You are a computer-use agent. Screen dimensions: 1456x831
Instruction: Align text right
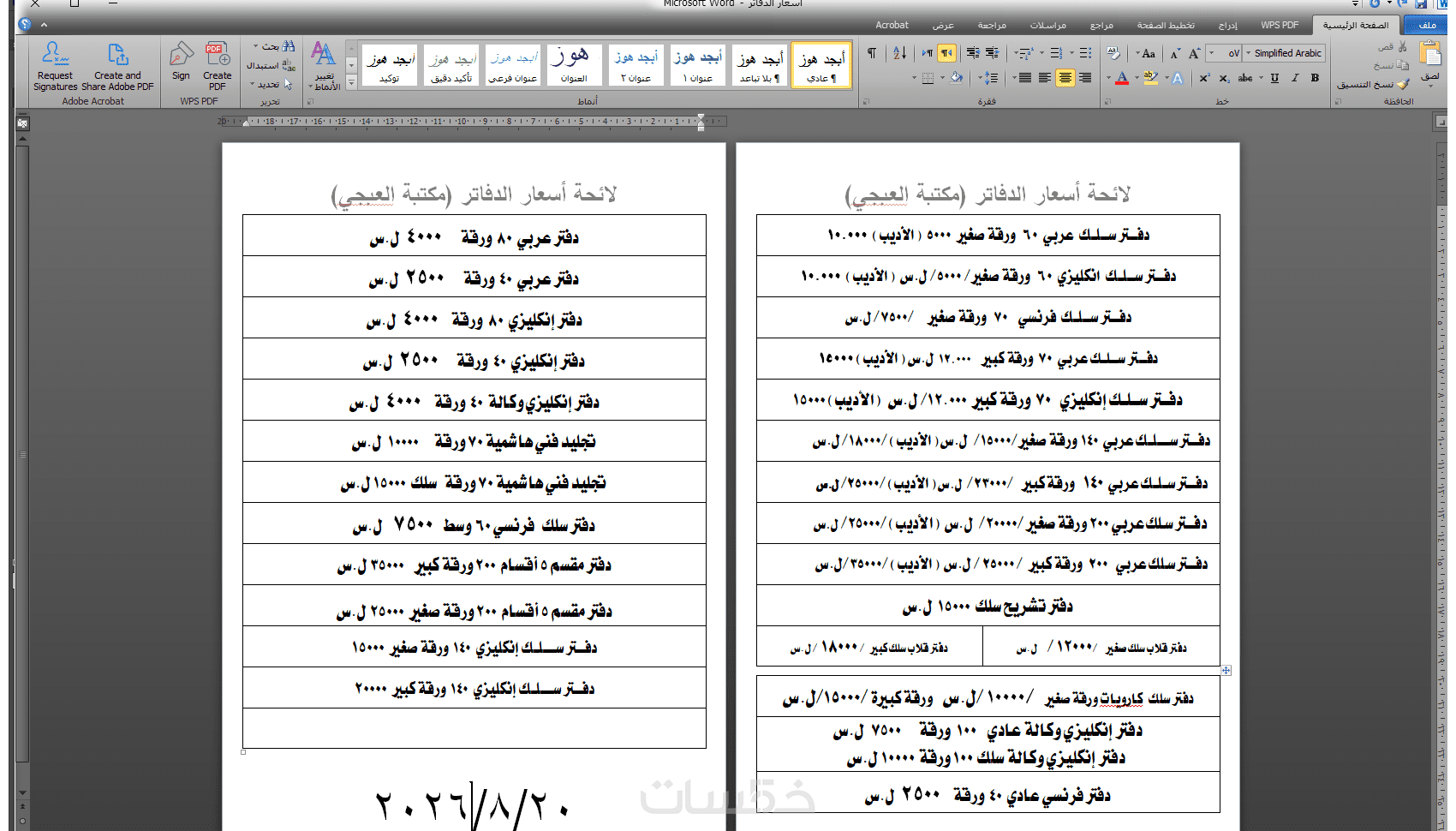tap(1085, 78)
